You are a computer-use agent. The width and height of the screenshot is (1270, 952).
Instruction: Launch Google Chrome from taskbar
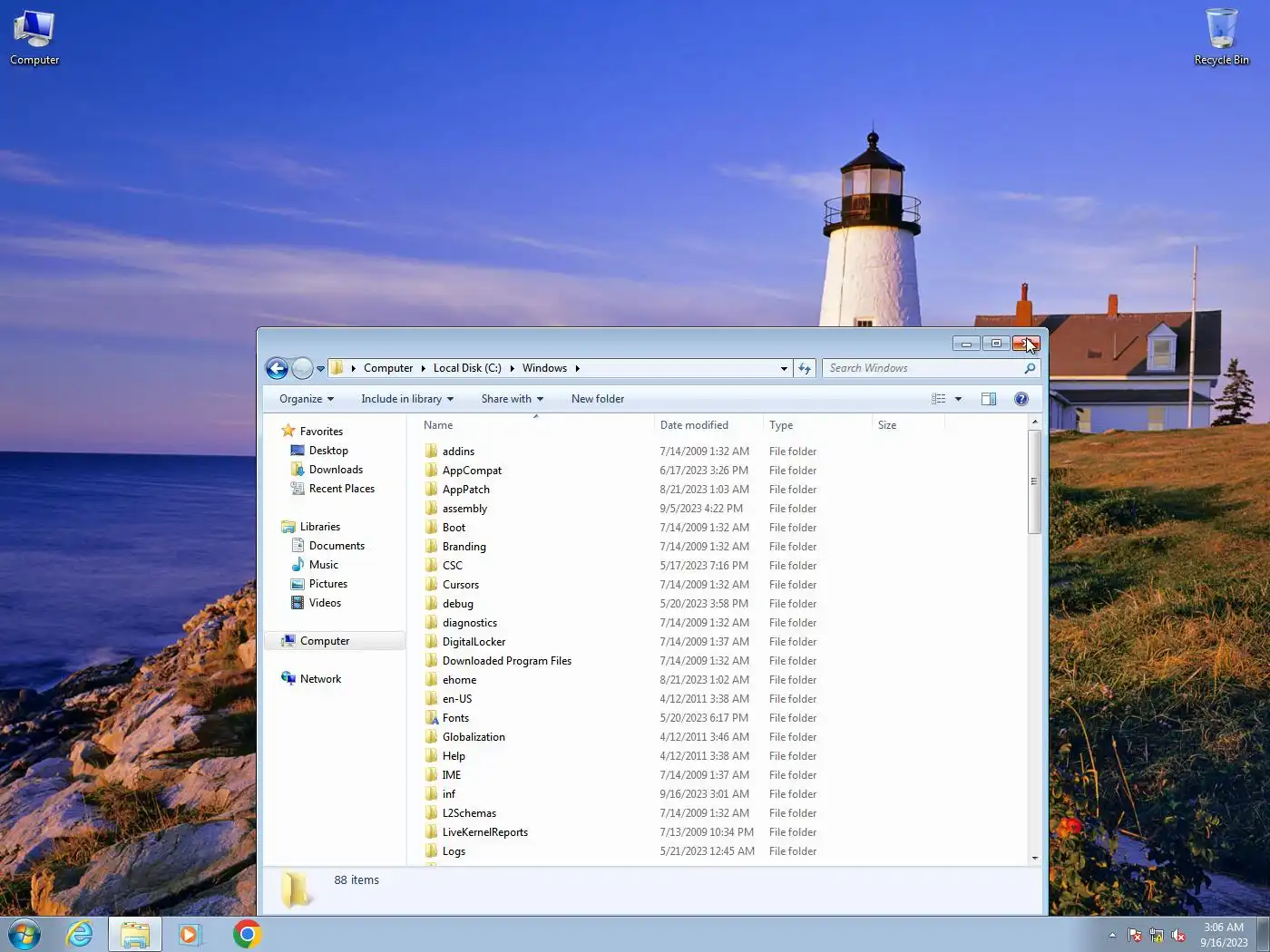click(247, 934)
